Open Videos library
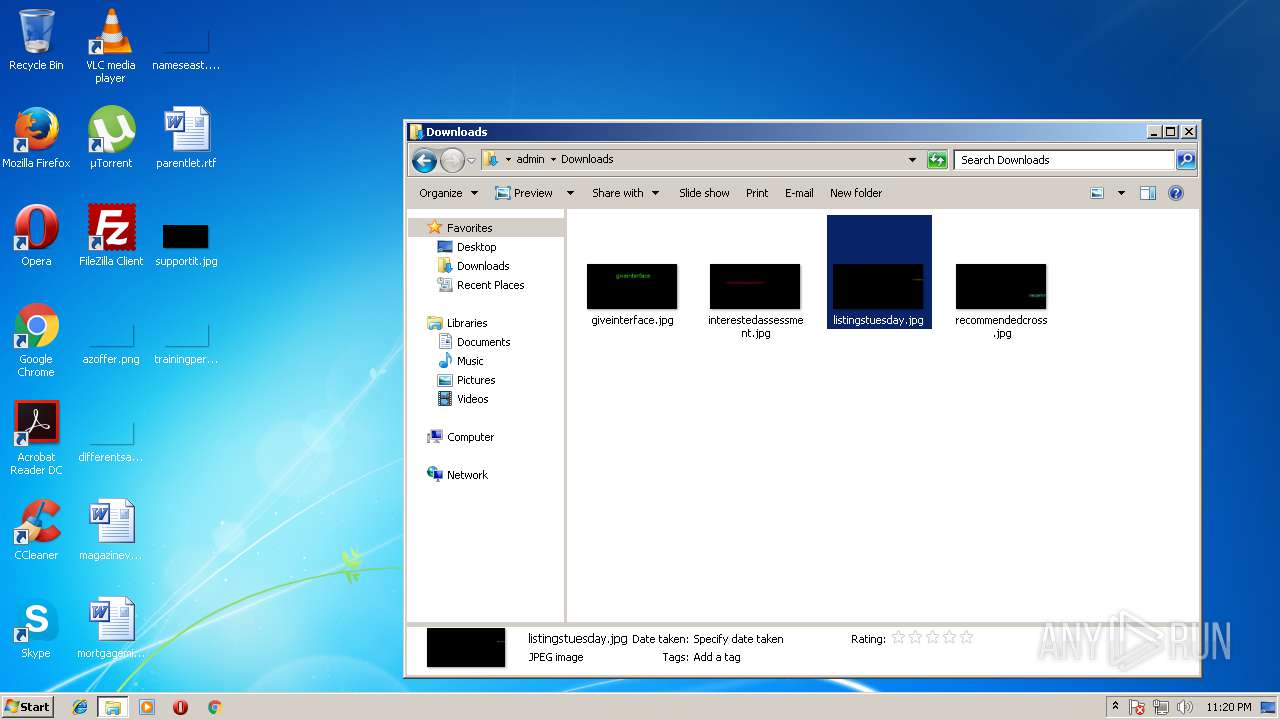Viewport: 1280px width, 720px height. click(x=472, y=399)
